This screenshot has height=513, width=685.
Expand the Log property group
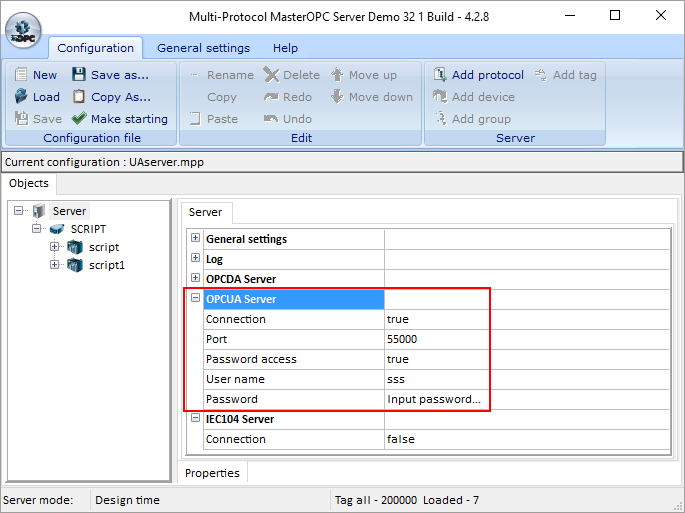tap(196, 258)
